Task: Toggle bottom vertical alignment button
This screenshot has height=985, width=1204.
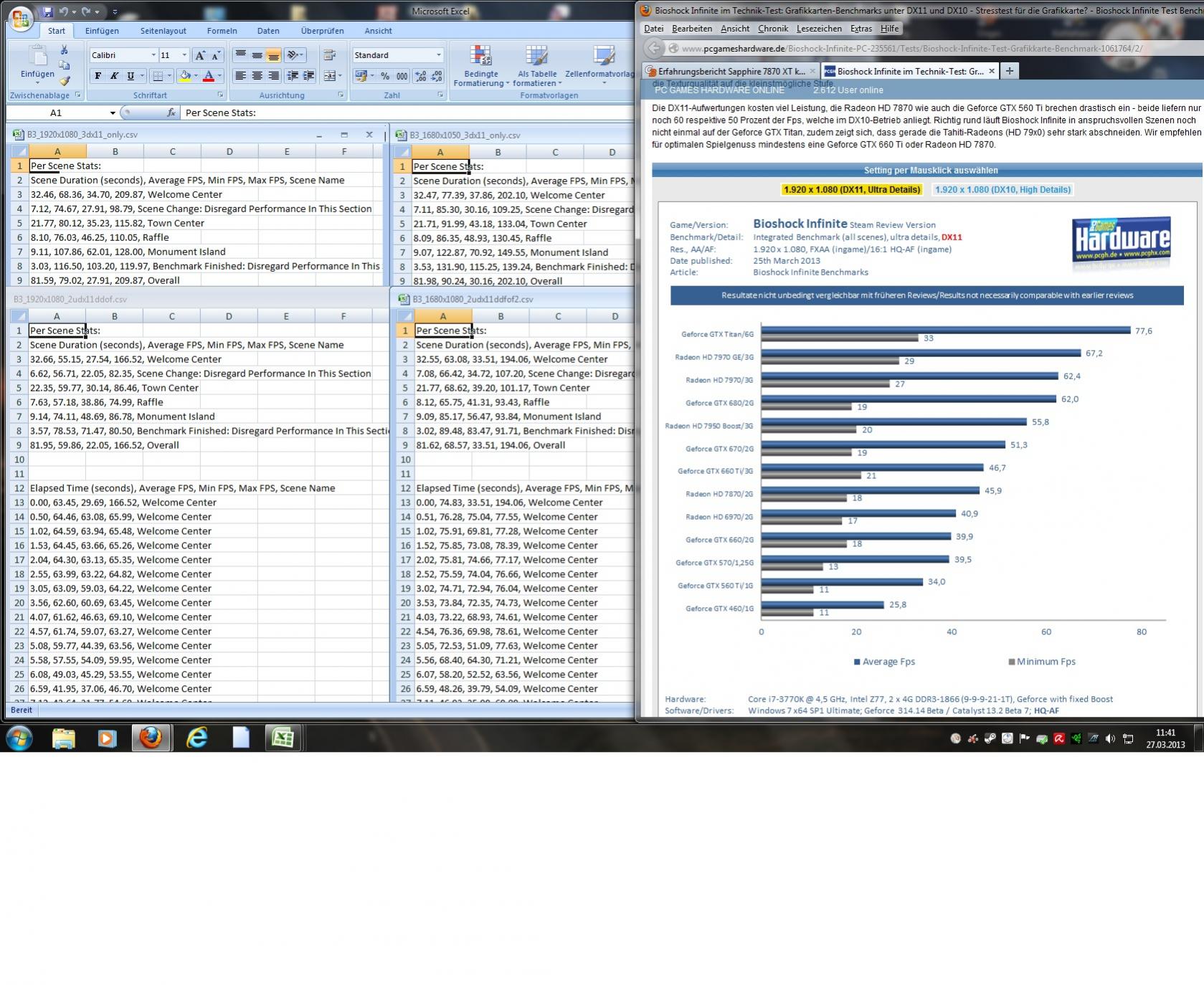Action: (x=273, y=55)
